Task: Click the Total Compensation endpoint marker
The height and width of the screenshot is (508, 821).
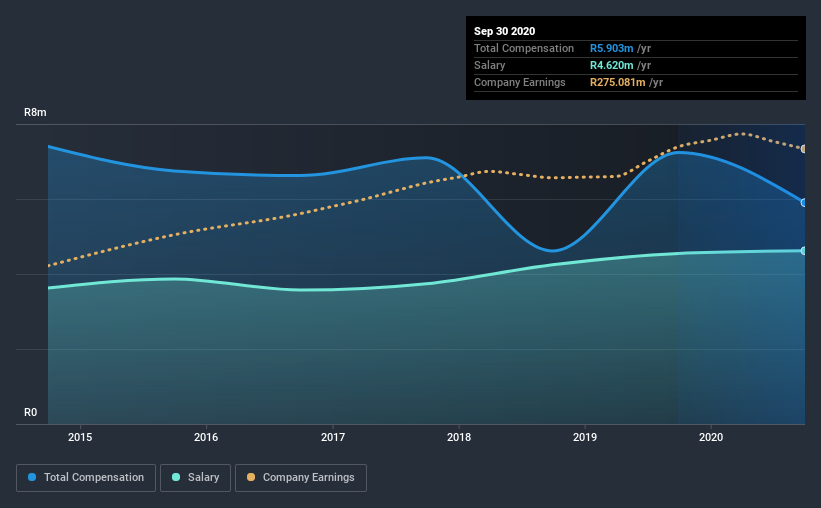Action: point(804,203)
